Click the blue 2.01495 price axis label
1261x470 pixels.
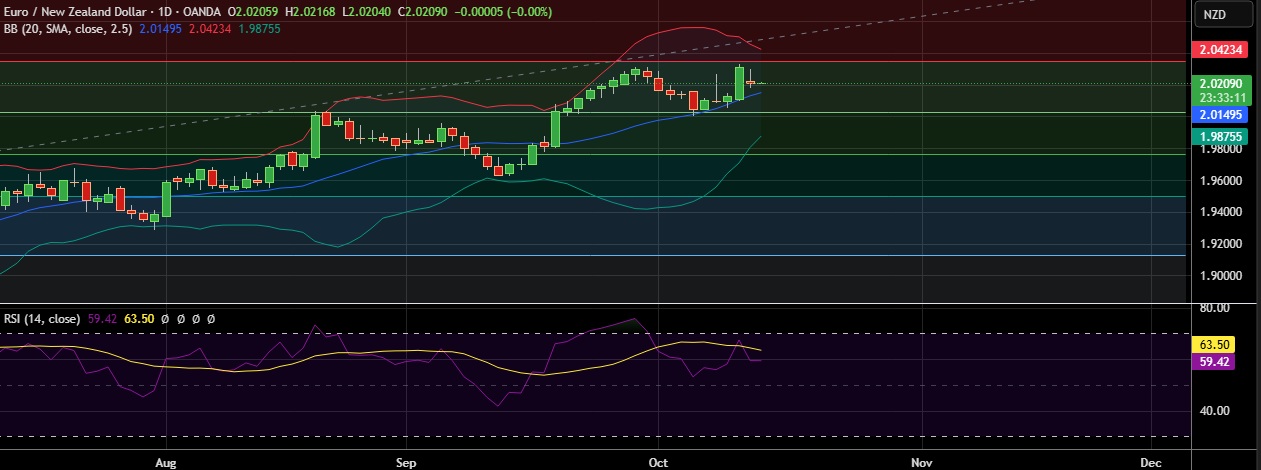(1221, 114)
